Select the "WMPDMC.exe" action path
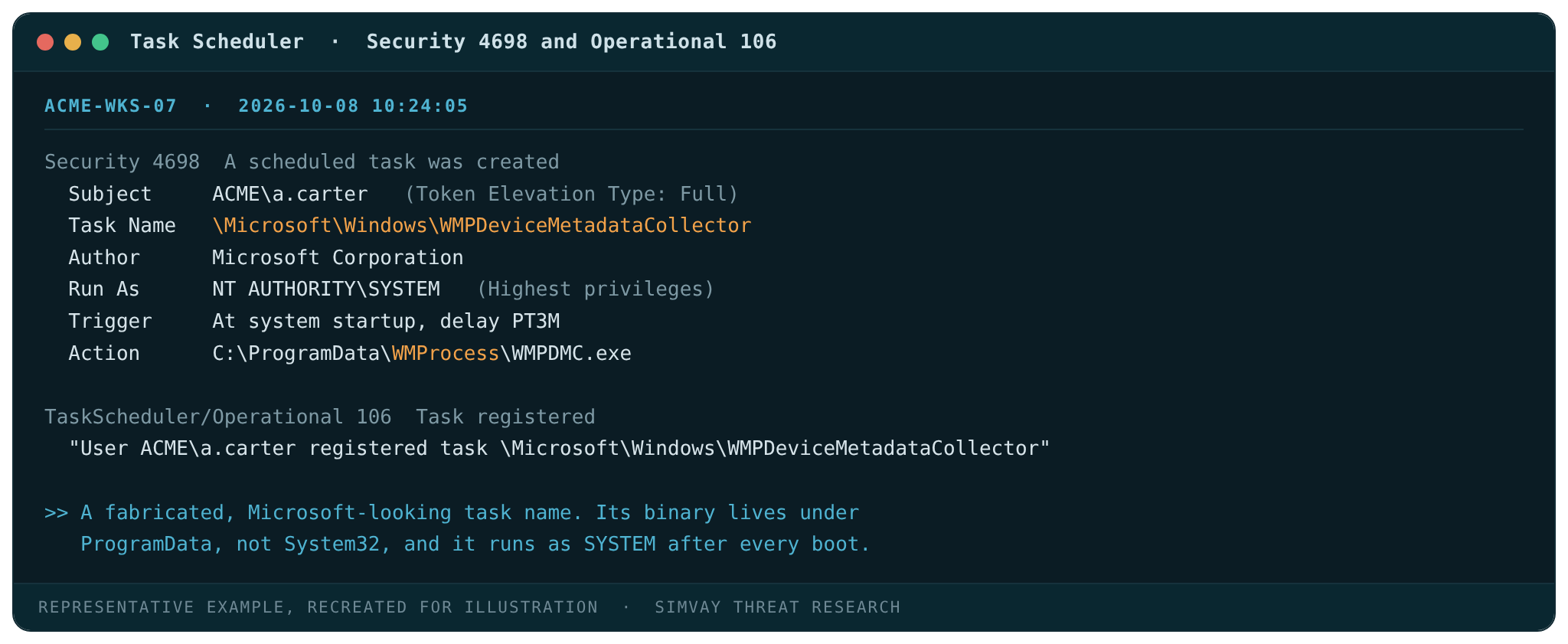The image size is (1568, 644). [422, 354]
